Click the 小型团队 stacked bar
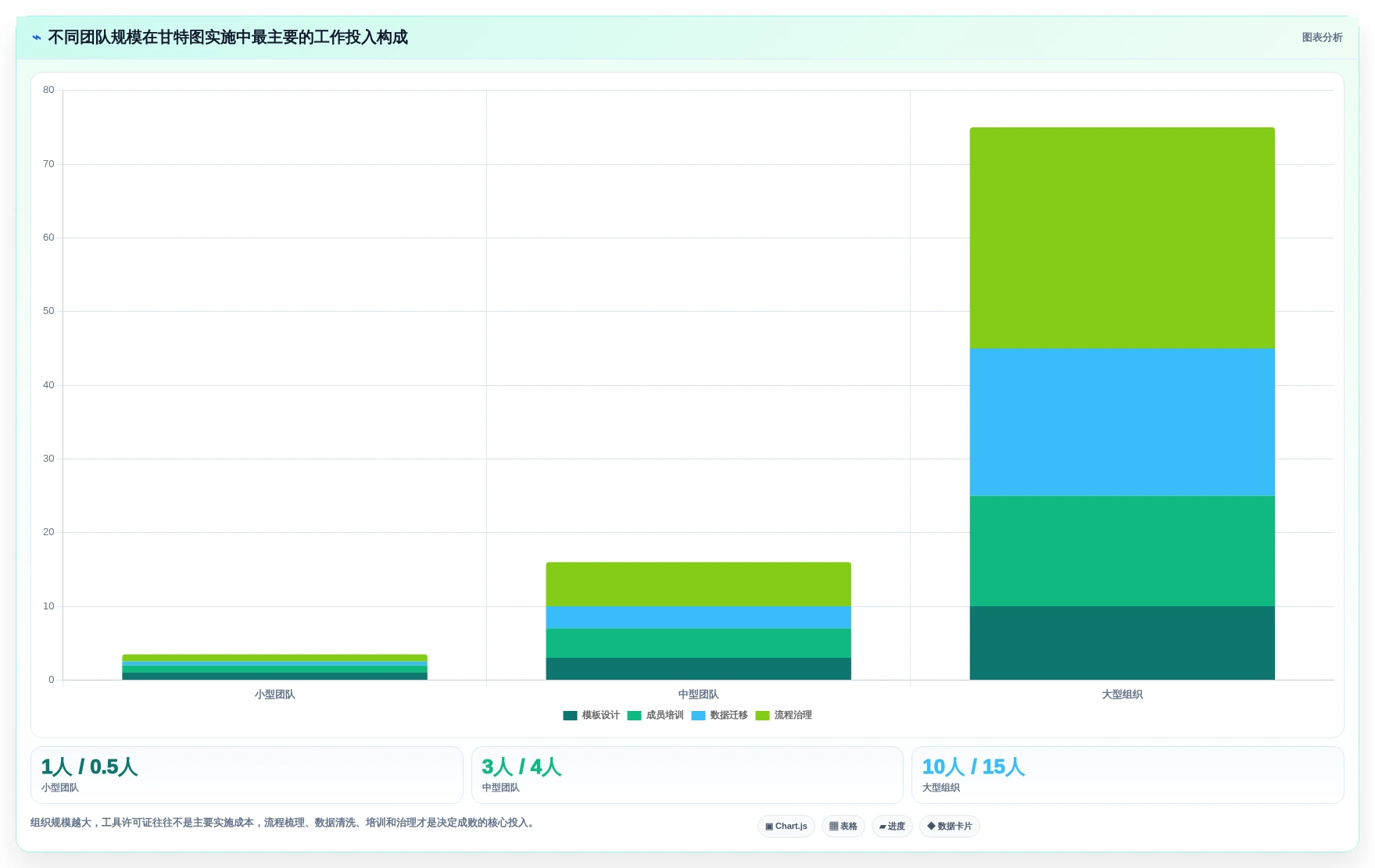 pos(274,667)
